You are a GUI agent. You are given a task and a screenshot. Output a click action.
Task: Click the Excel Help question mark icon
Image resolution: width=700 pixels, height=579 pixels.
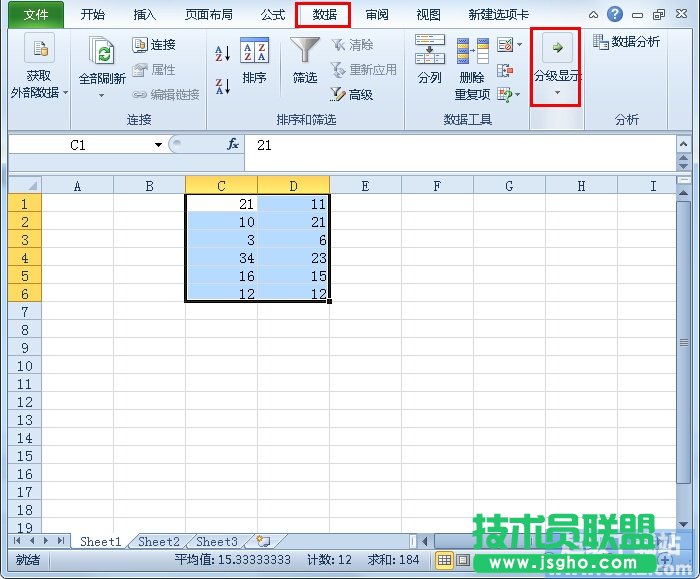[x=615, y=14]
